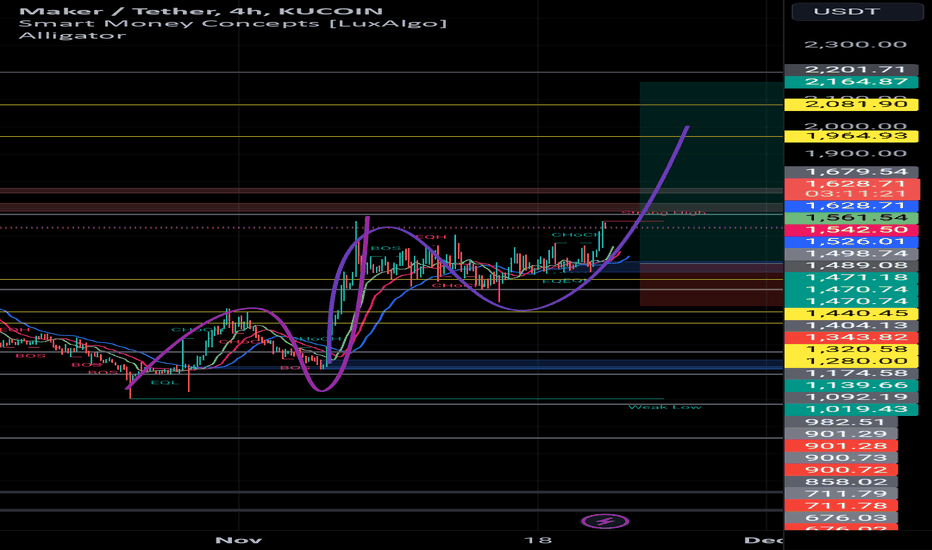
Task: Click the 03:11:21 candle countdown label
Action: [x=855, y=194]
